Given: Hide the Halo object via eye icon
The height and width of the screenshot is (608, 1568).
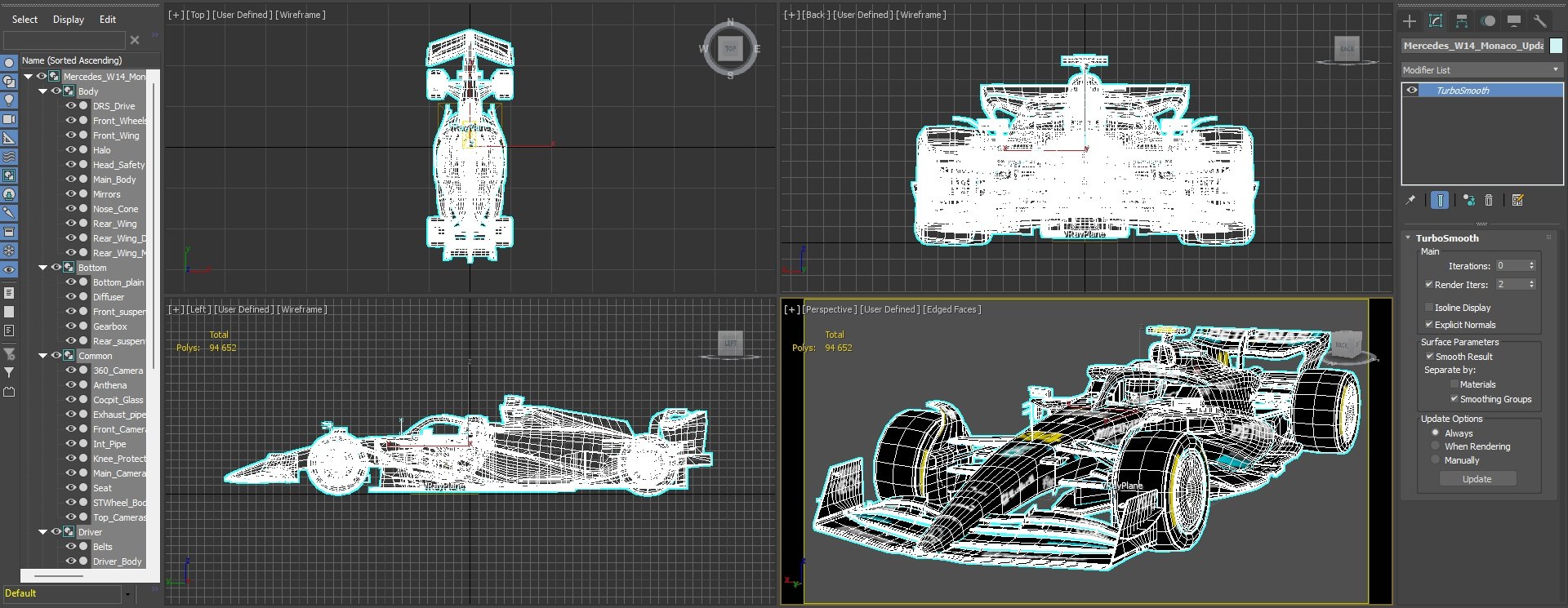Looking at the screenshot, I should [71, 150].
